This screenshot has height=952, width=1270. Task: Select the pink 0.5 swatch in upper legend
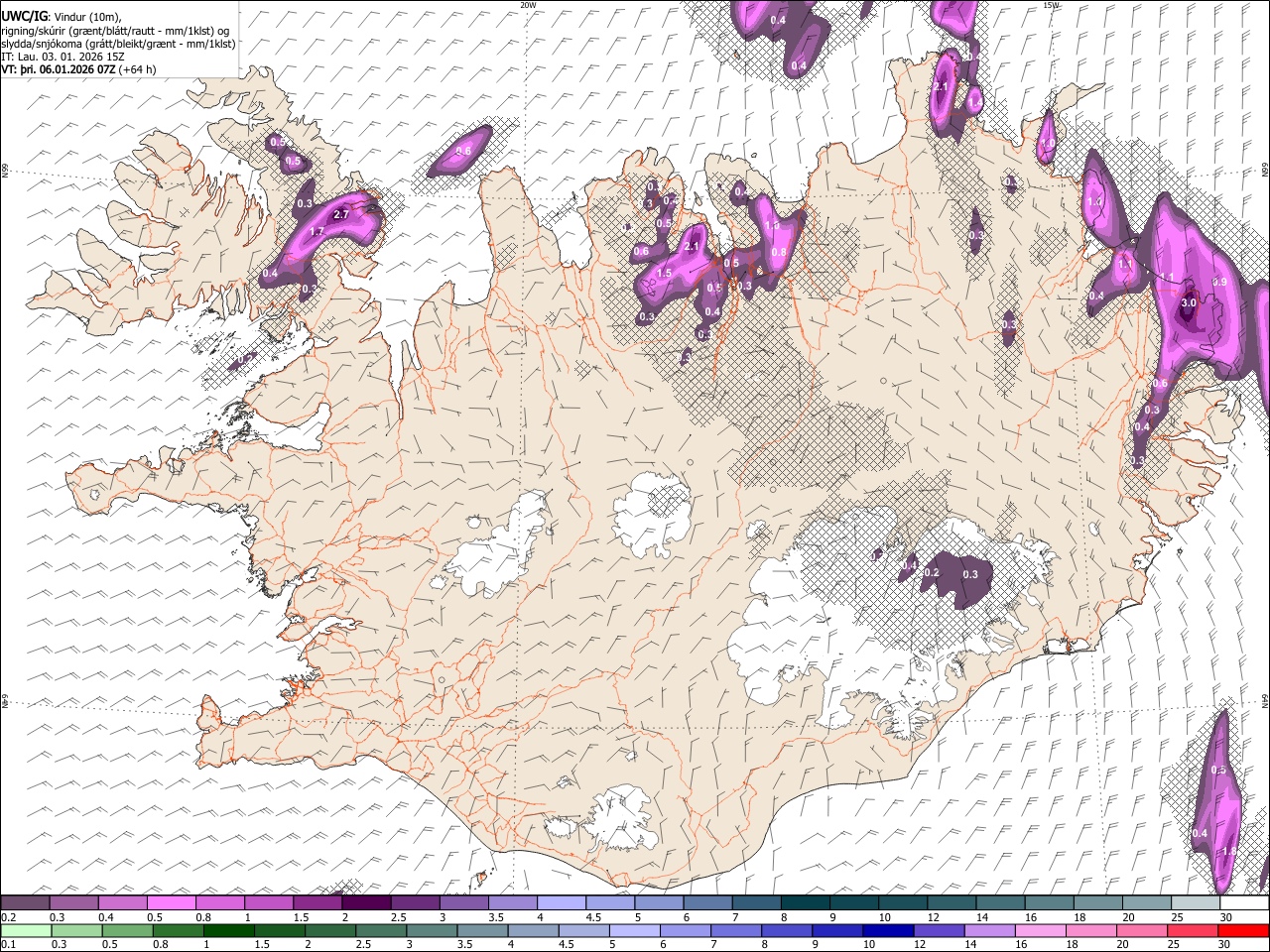tap(171, 903)
